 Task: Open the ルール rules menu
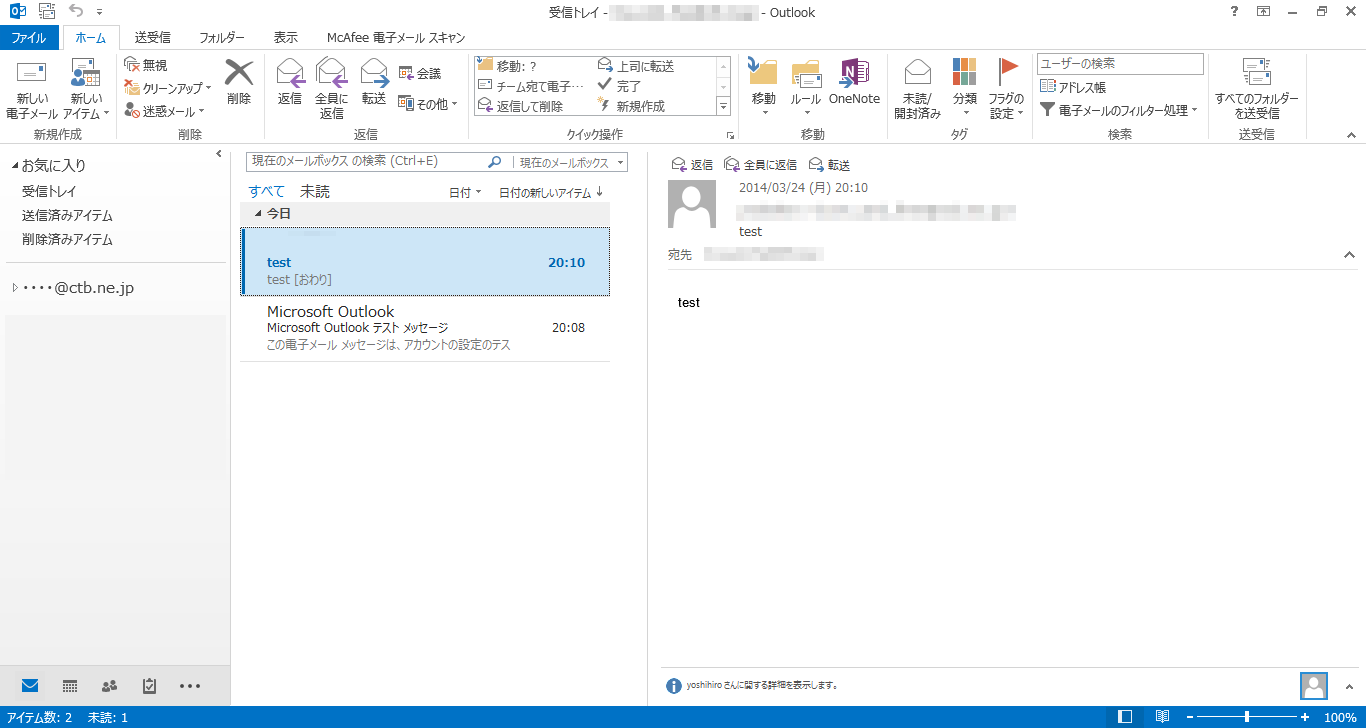pyautogui.click(x=805, y=88)
